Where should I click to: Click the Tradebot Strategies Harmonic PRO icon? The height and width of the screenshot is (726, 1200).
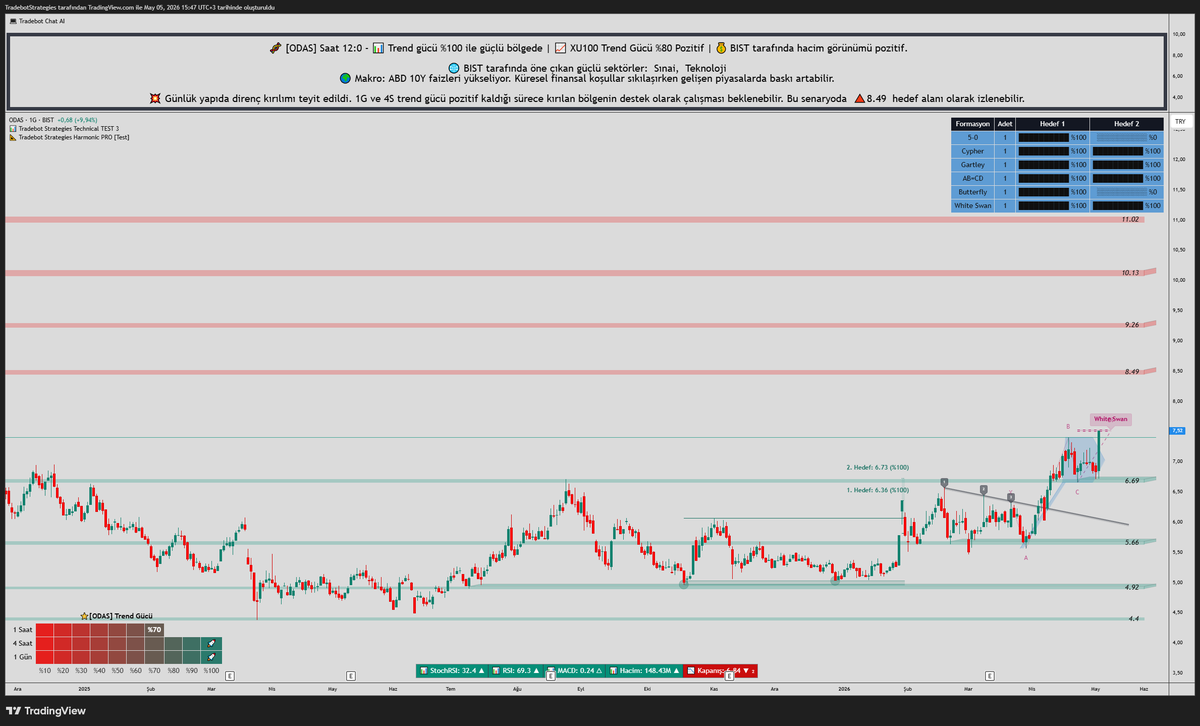point(11,137)
